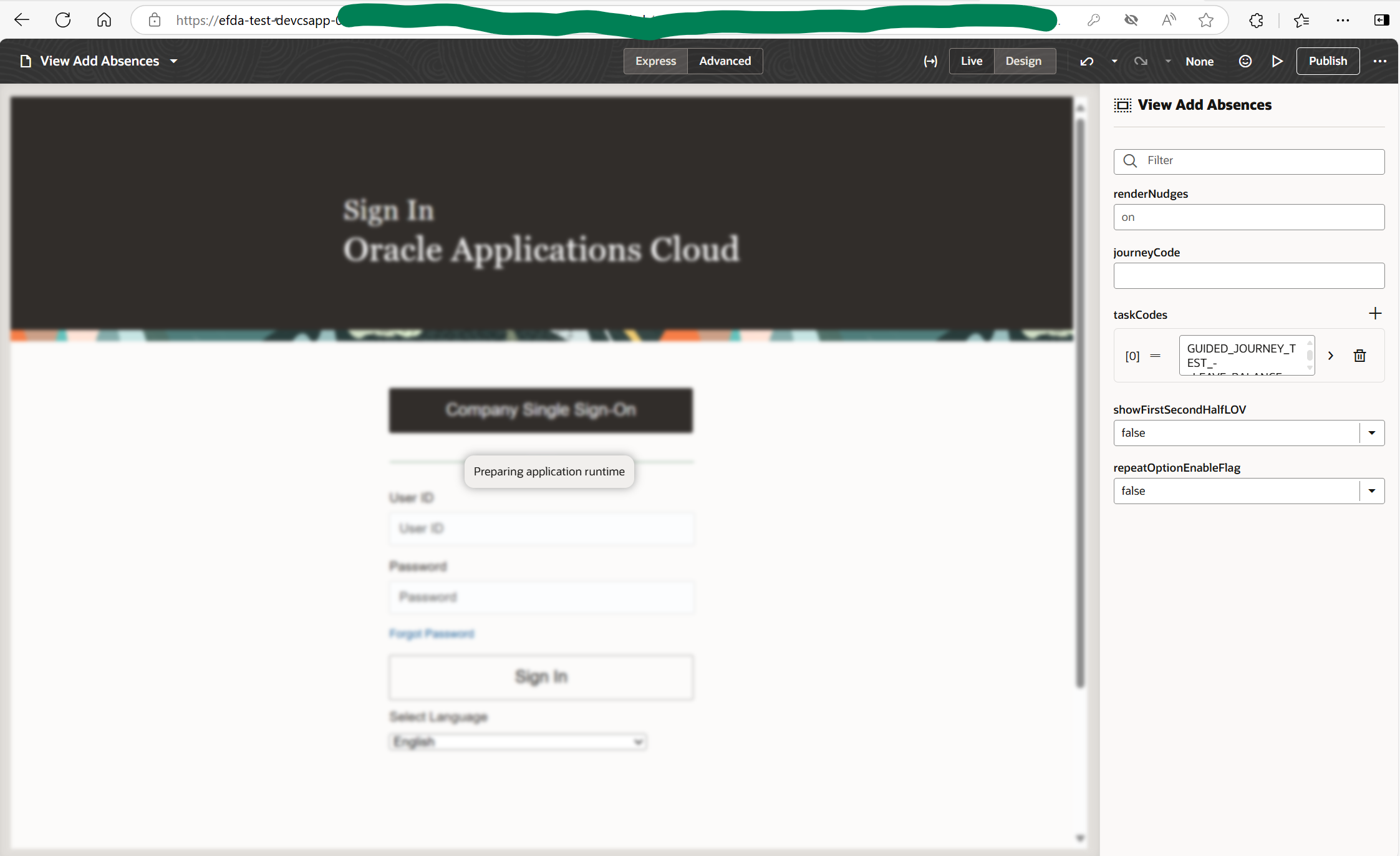Click the Forgot Password link
This screenshot has height=856, width=1400.
click(x=432, y=633)
